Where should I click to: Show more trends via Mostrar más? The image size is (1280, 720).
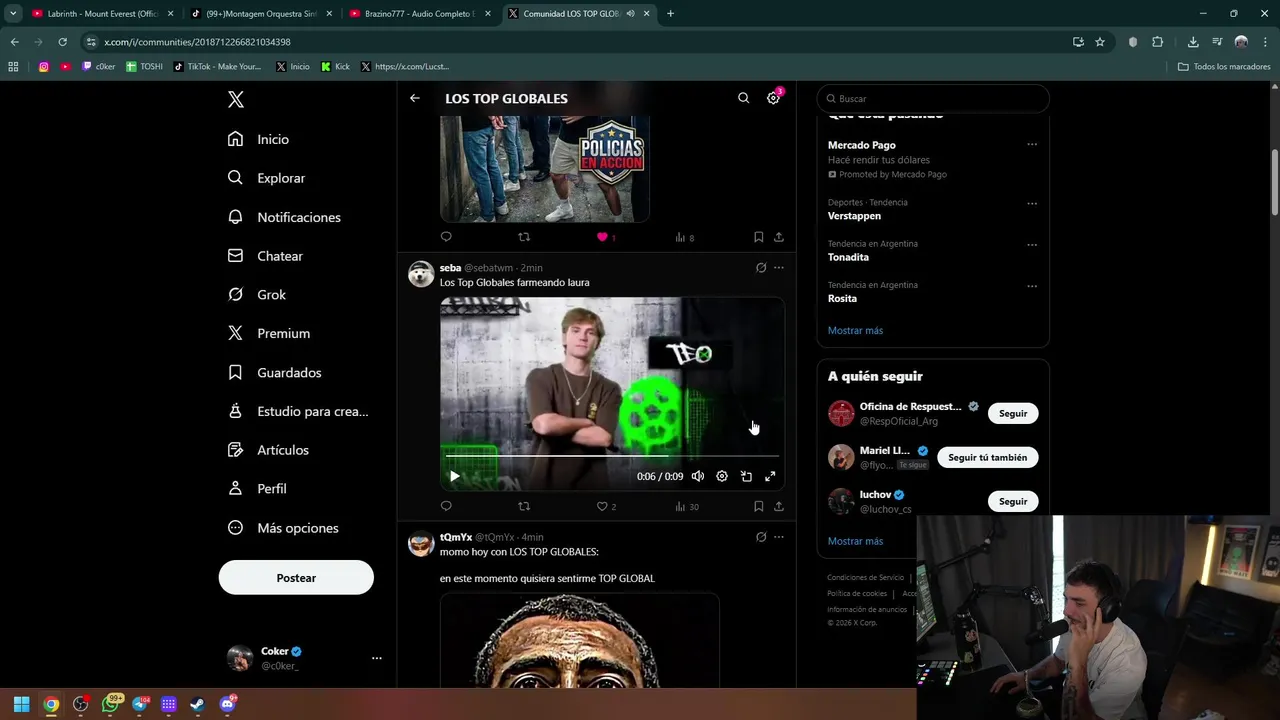pyautogui.click(x=855, y=330)
